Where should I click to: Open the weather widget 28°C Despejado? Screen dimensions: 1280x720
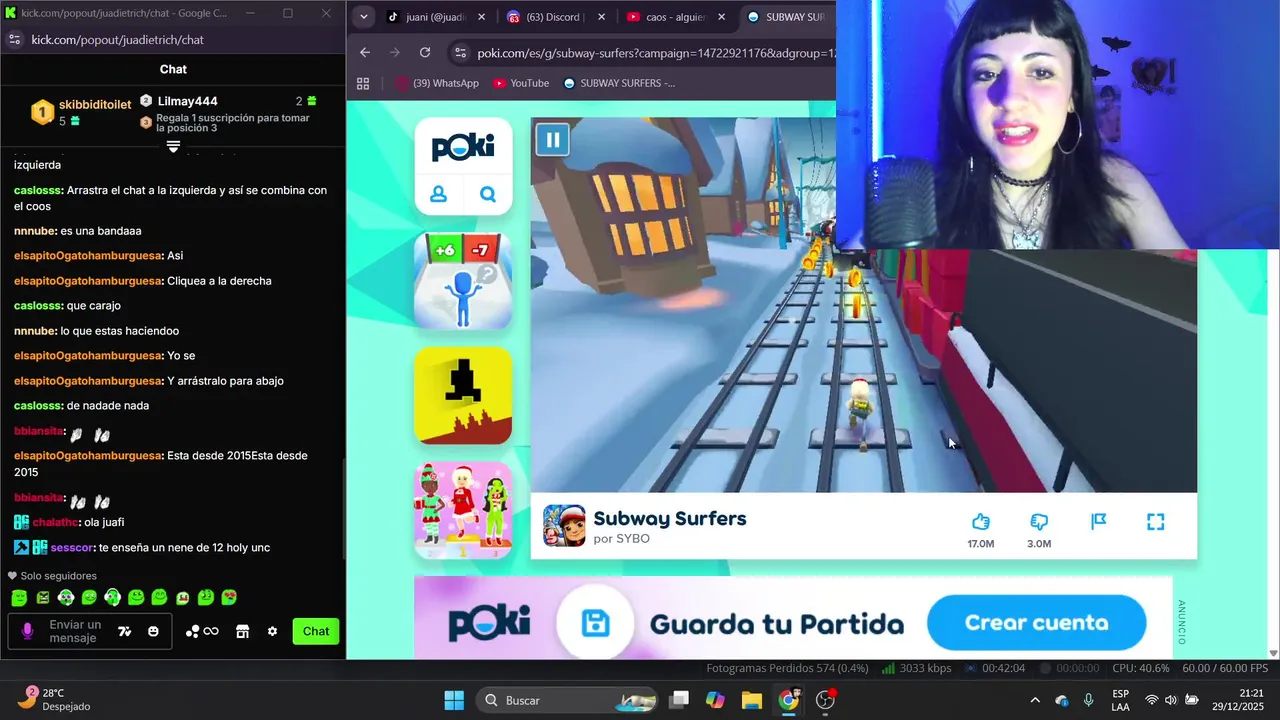click(55, 699)
